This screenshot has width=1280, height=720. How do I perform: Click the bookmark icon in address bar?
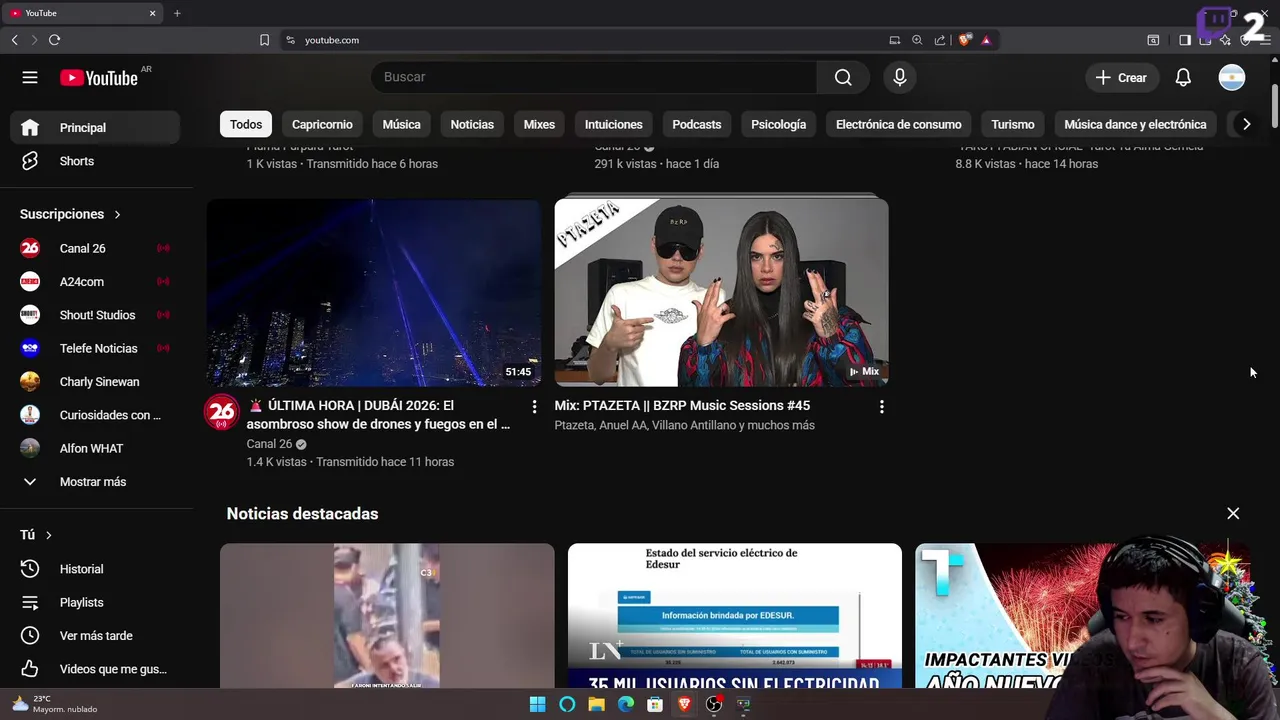(x=264, y=40)
